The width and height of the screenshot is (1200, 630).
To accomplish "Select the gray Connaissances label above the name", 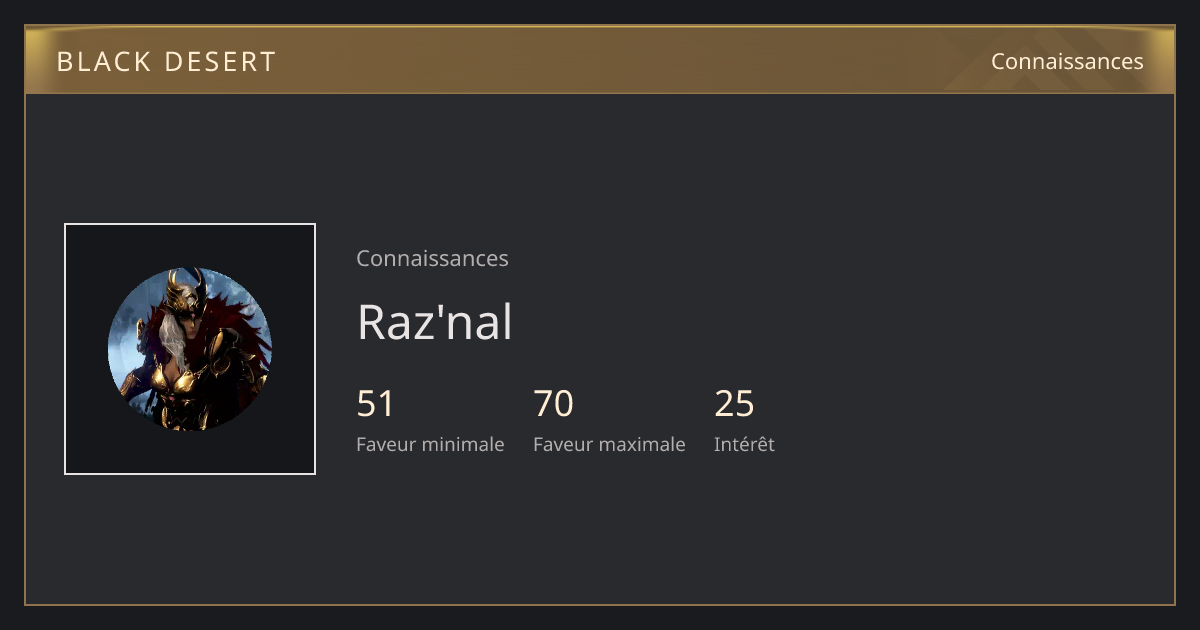I will click(432, 258).
